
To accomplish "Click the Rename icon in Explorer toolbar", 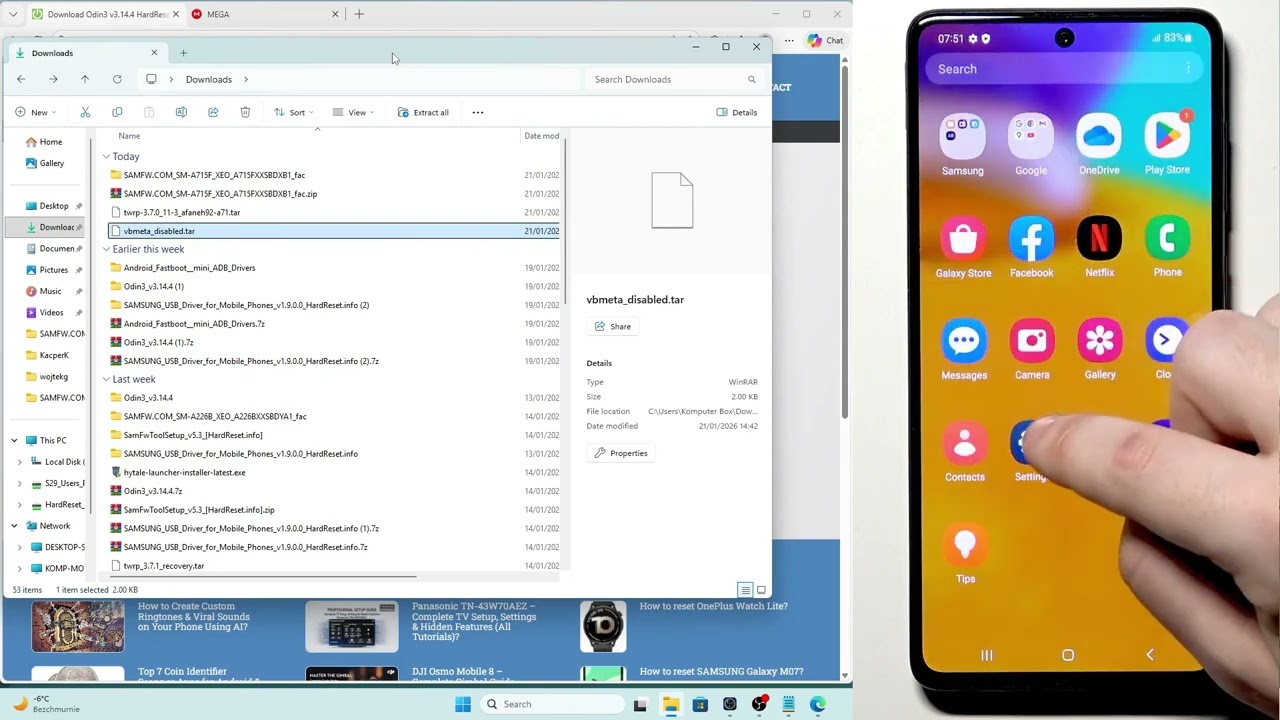I will coord(181,112).
